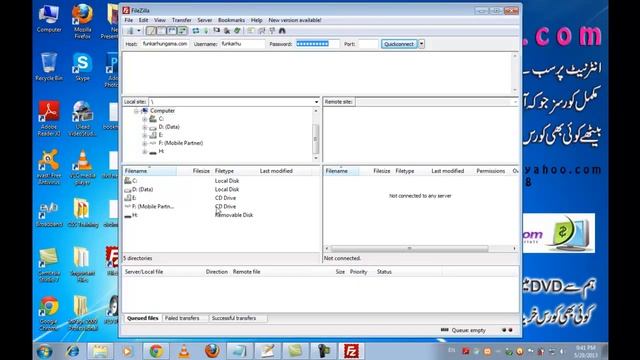Click the Quickconnect button
This screenshot has height=360, width=640.
(399, 44)
